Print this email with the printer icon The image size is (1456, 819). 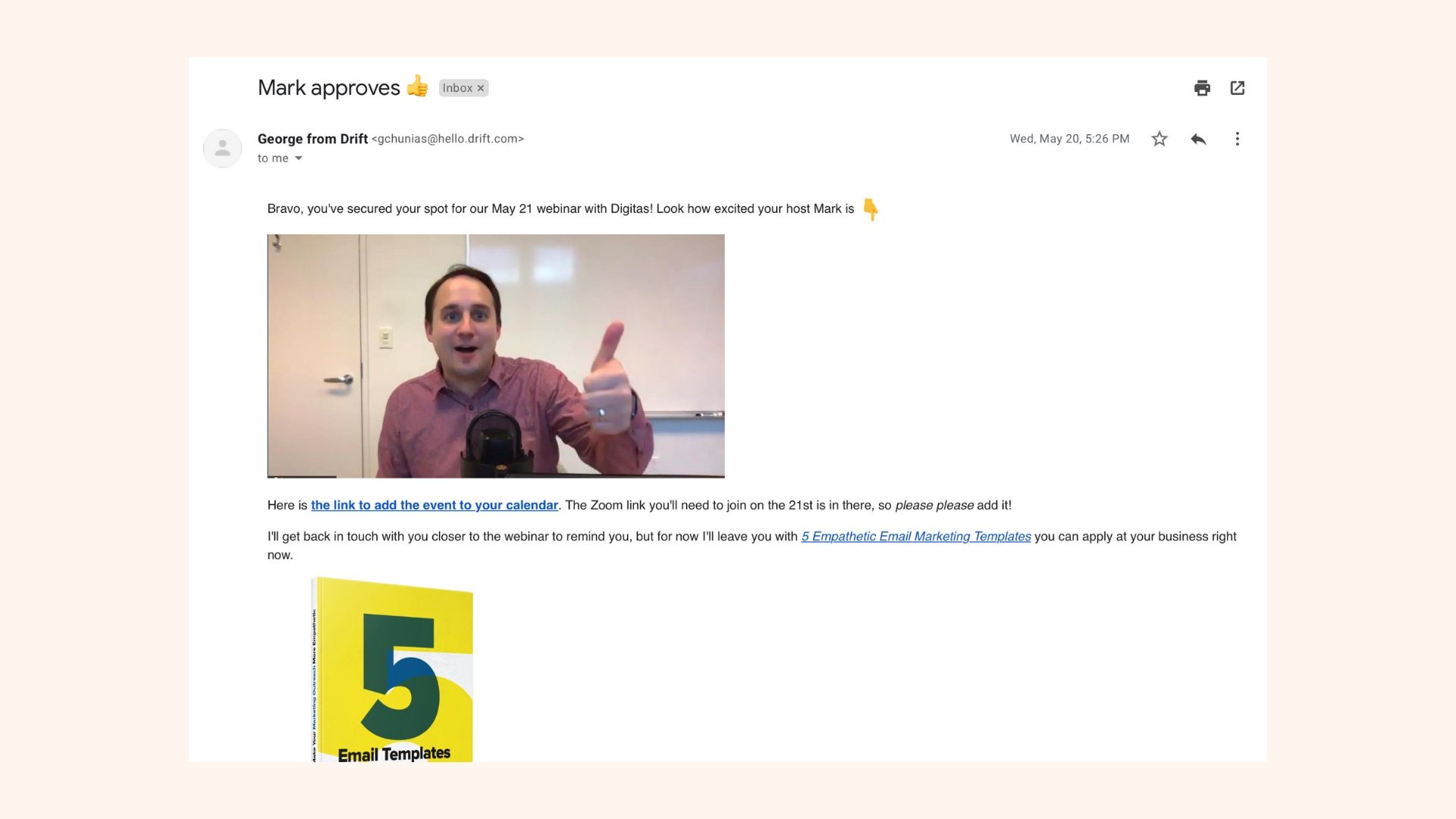pyautogui.click(x=1202, y=88)
